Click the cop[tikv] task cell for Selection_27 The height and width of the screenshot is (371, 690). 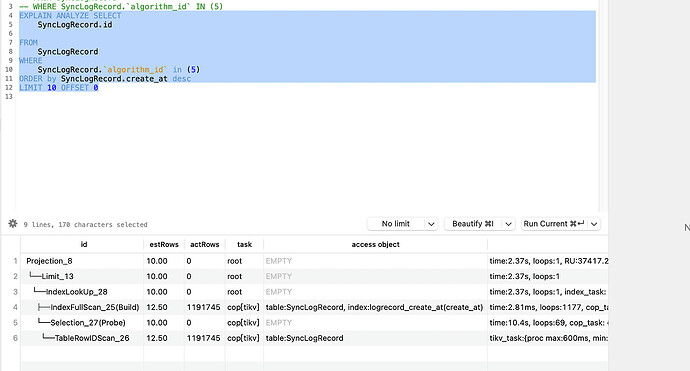(x=243, y=323)
